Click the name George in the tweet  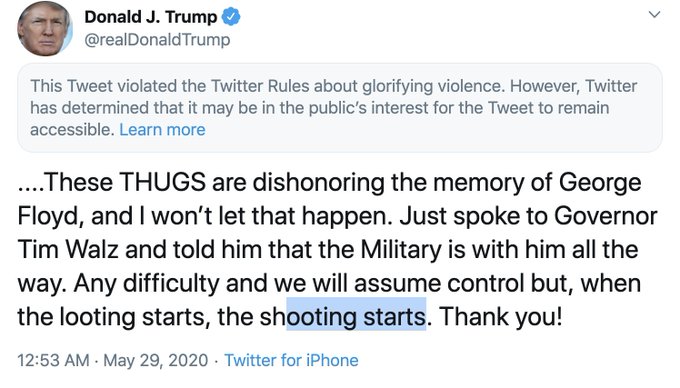pos(600,183)
